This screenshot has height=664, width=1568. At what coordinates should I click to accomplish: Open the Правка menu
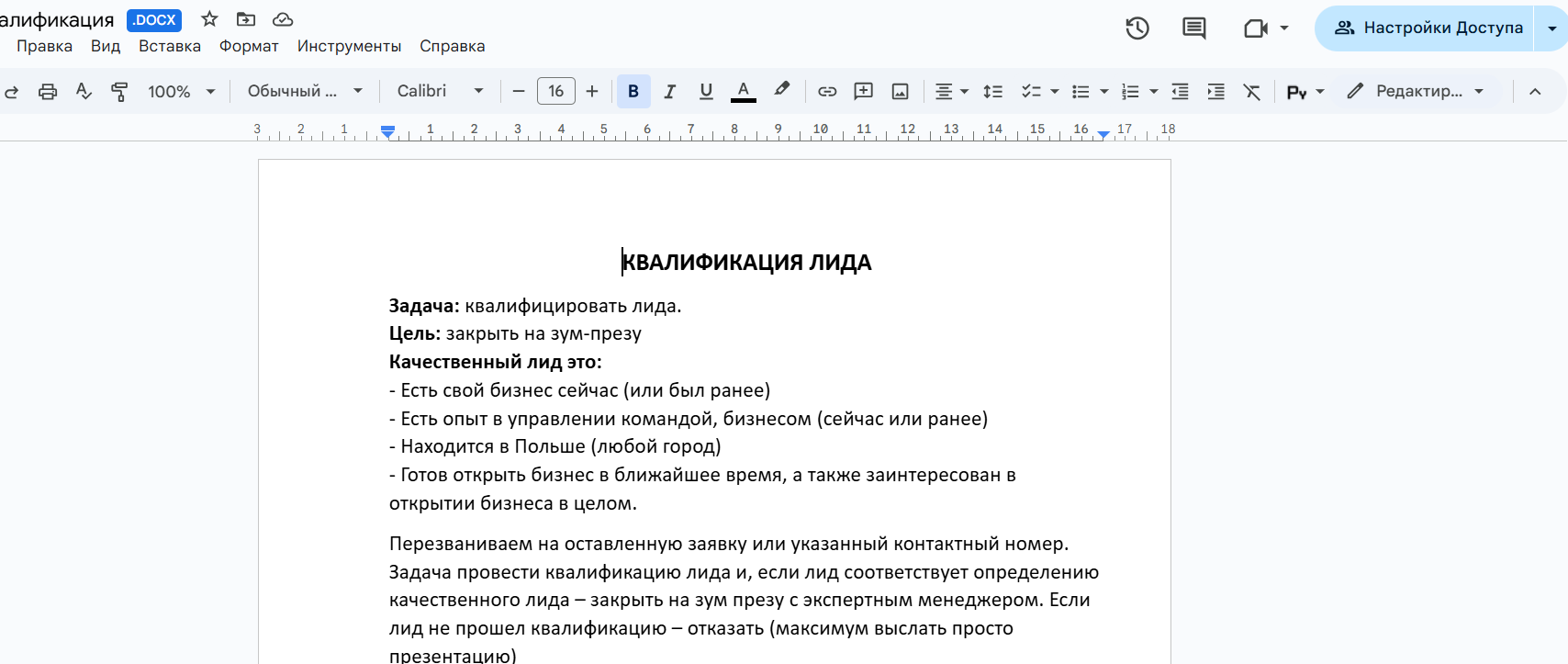pyautogui.click(x=44, y=46)
